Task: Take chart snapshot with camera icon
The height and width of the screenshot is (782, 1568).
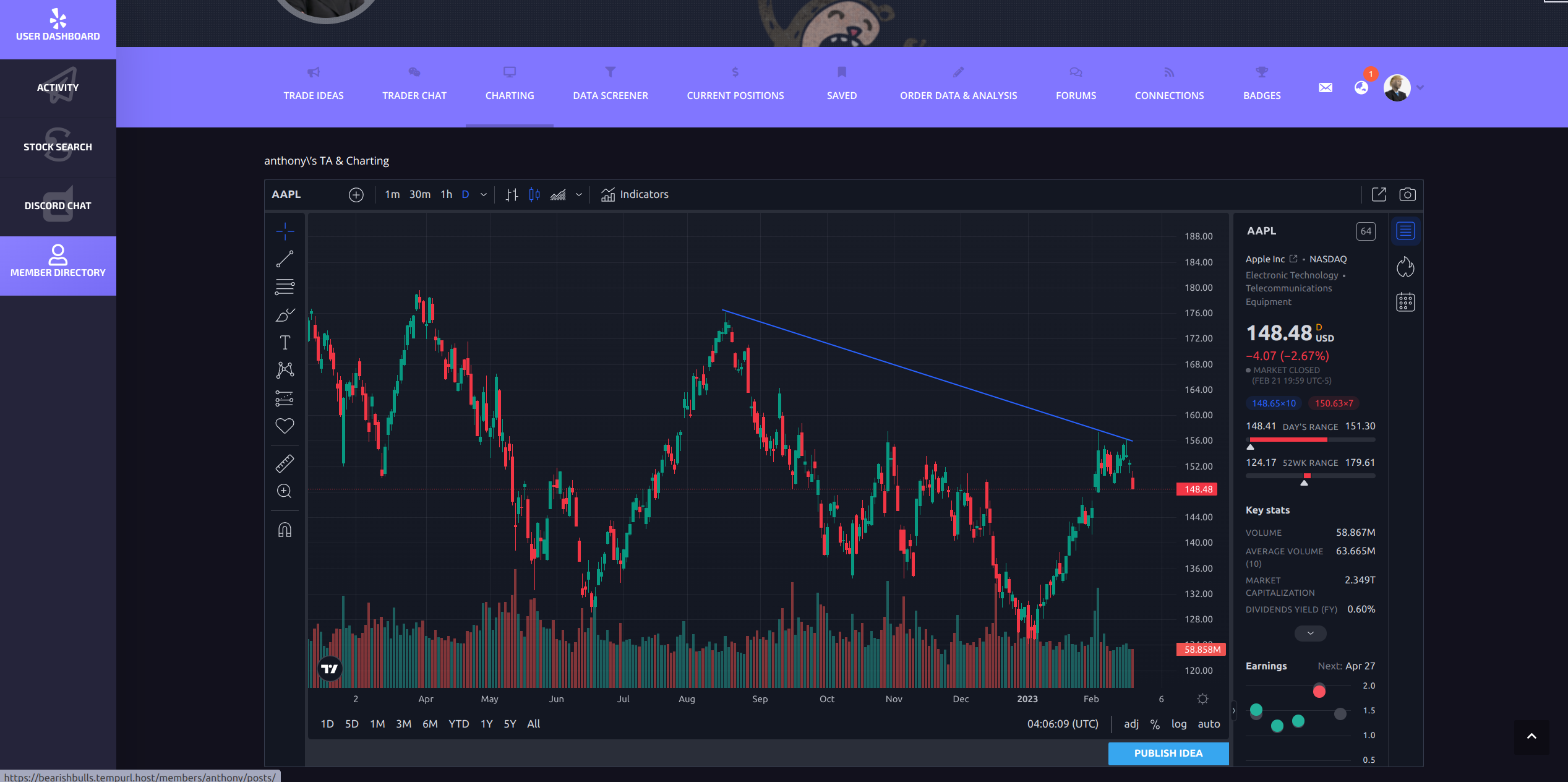Action: [x=1407, y=194]
